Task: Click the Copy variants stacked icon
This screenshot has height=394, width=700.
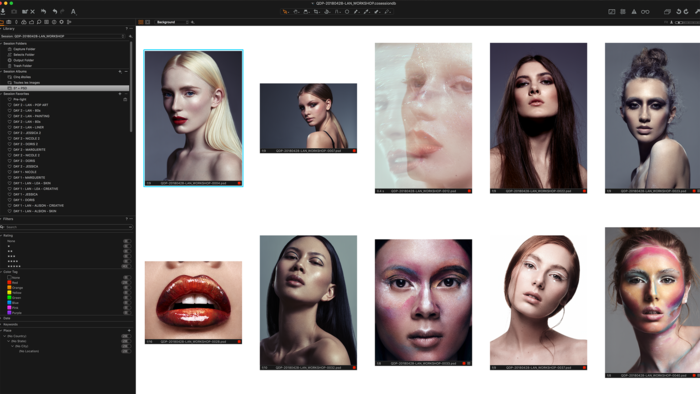Action: (x=667, y=12)
